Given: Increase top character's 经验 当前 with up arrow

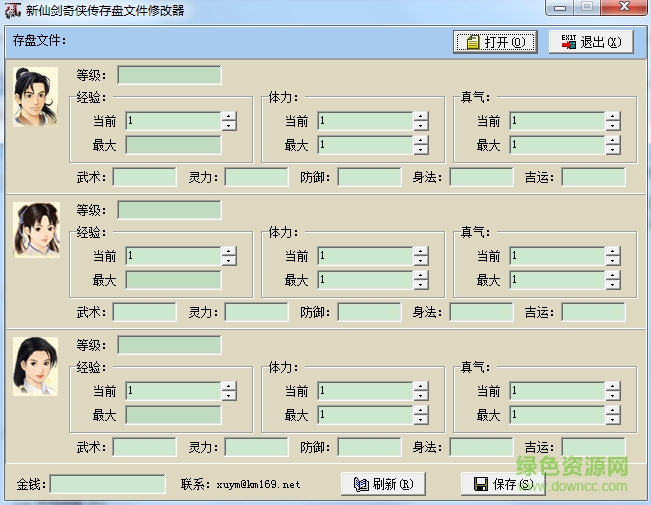Looking at the screenshot, I should pos(229,116).
